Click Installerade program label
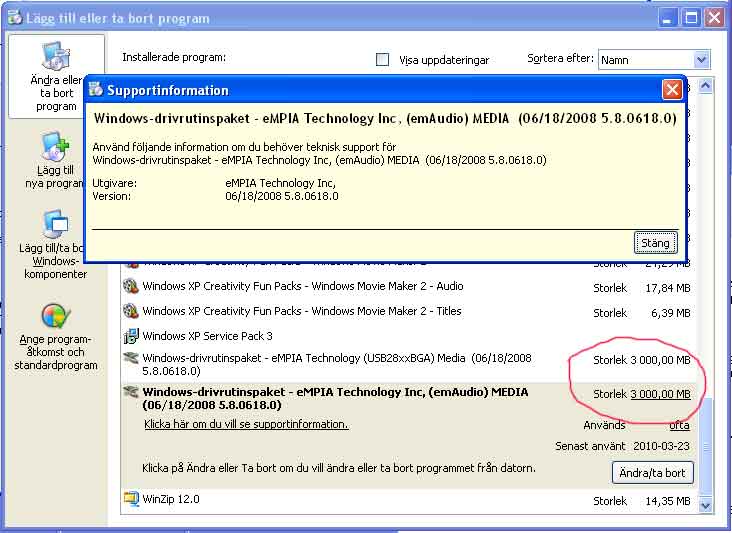 click(174, 57)
